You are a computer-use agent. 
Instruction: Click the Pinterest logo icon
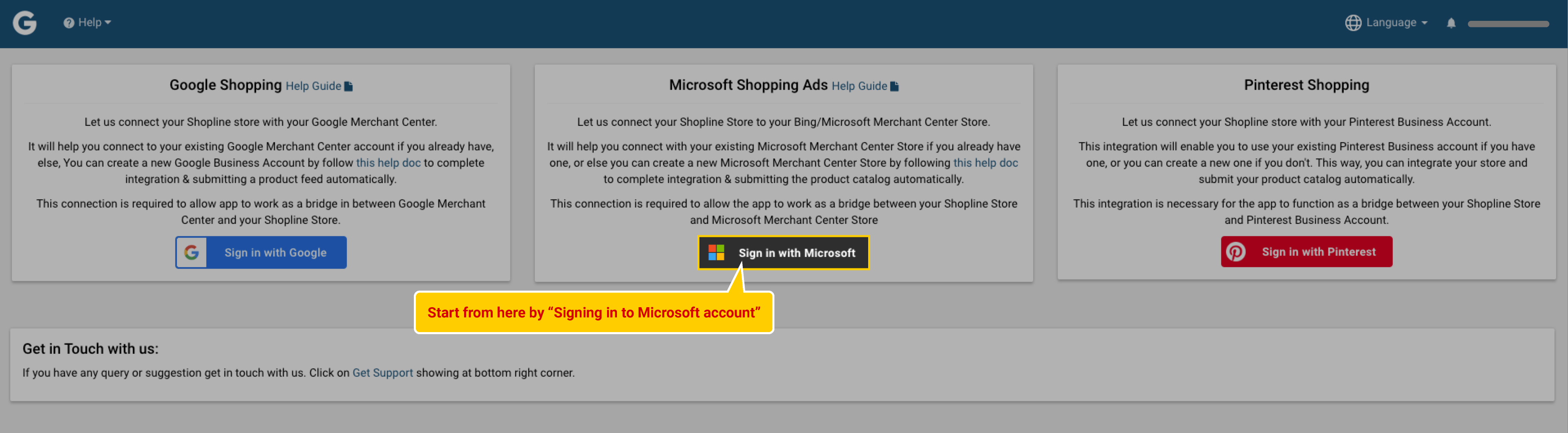coord(1236,252)
